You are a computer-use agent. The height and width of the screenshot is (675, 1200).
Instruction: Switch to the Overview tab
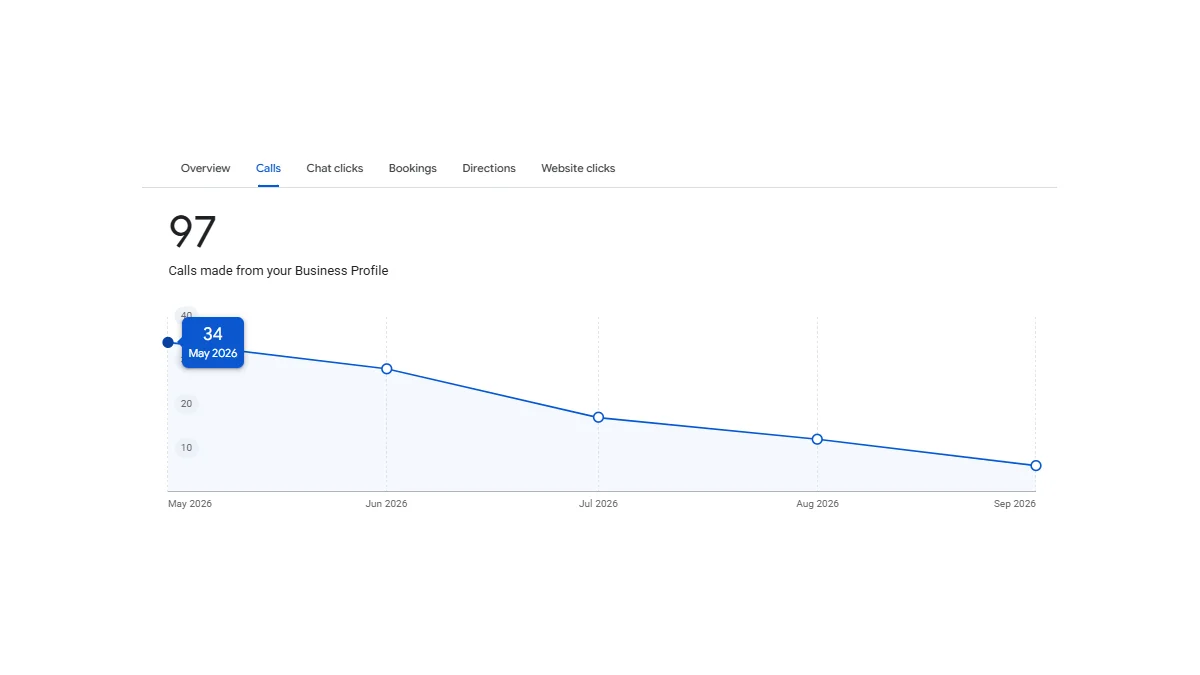pos(205,168)
